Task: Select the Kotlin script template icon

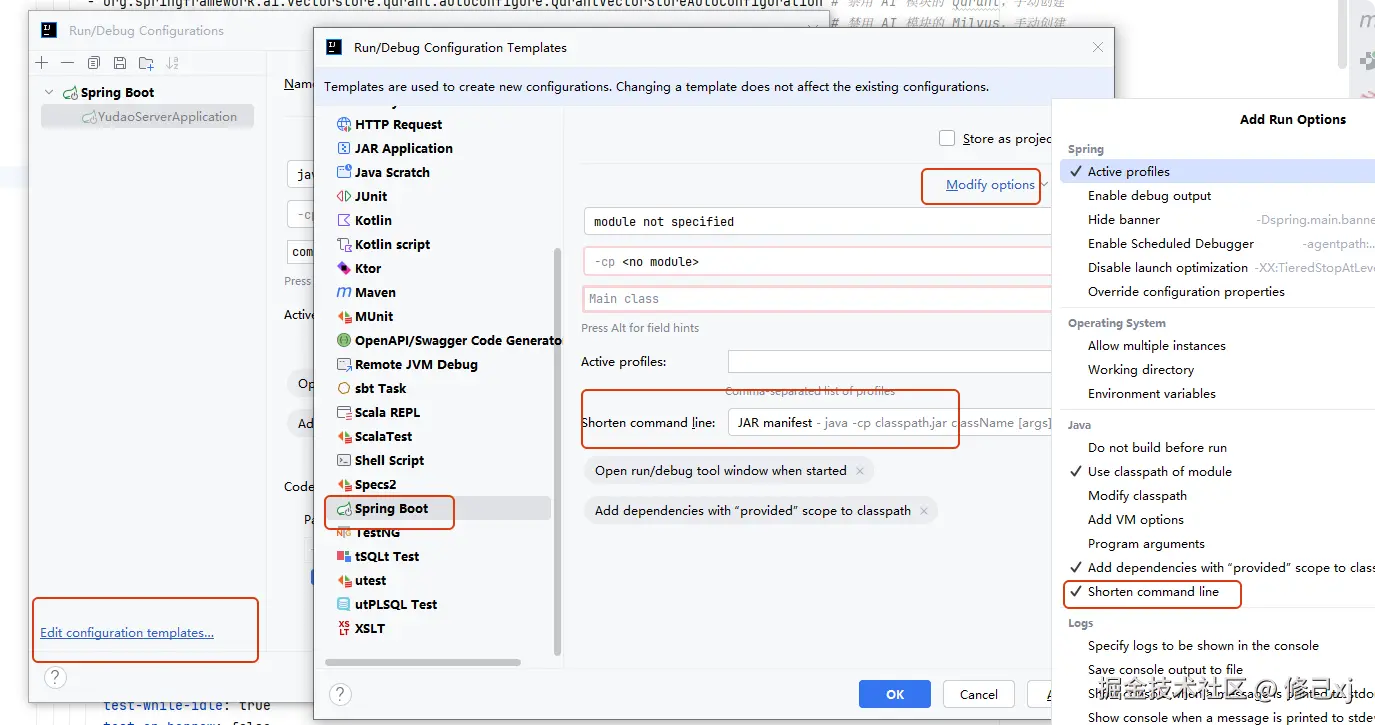Action: (344, 245)
